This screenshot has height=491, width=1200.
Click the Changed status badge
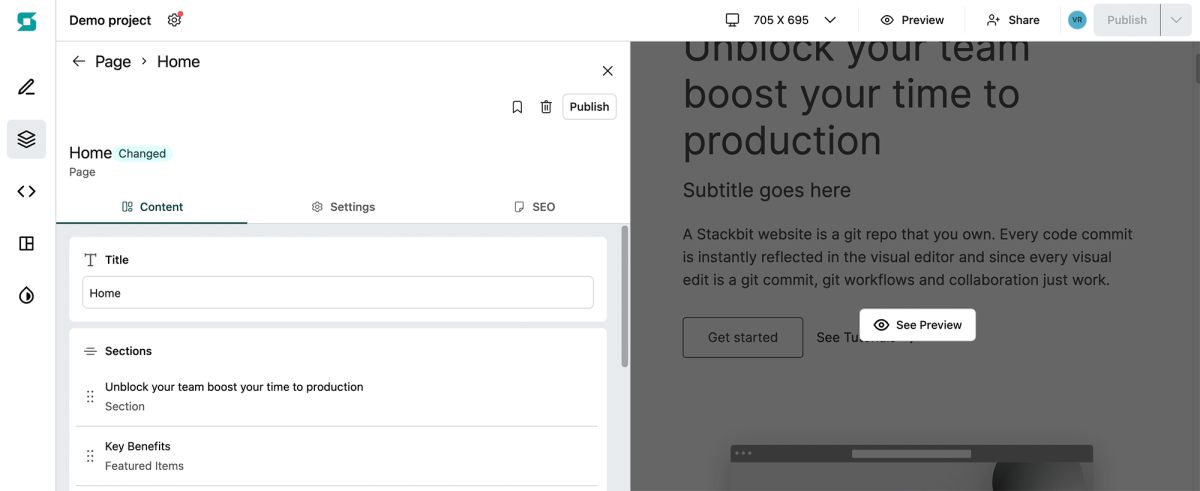142,154
